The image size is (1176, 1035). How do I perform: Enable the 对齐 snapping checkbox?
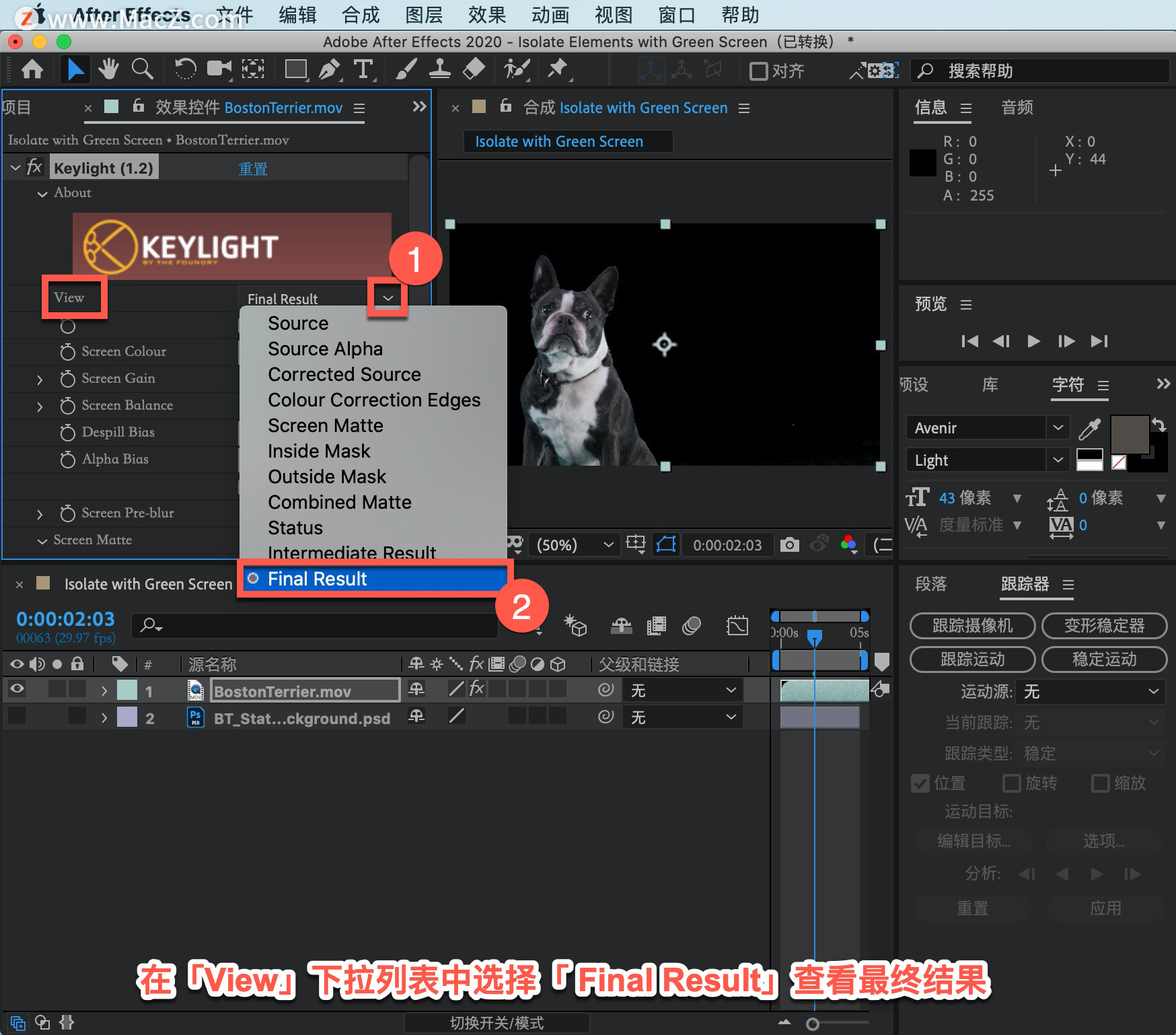click(x=759, y=71)
